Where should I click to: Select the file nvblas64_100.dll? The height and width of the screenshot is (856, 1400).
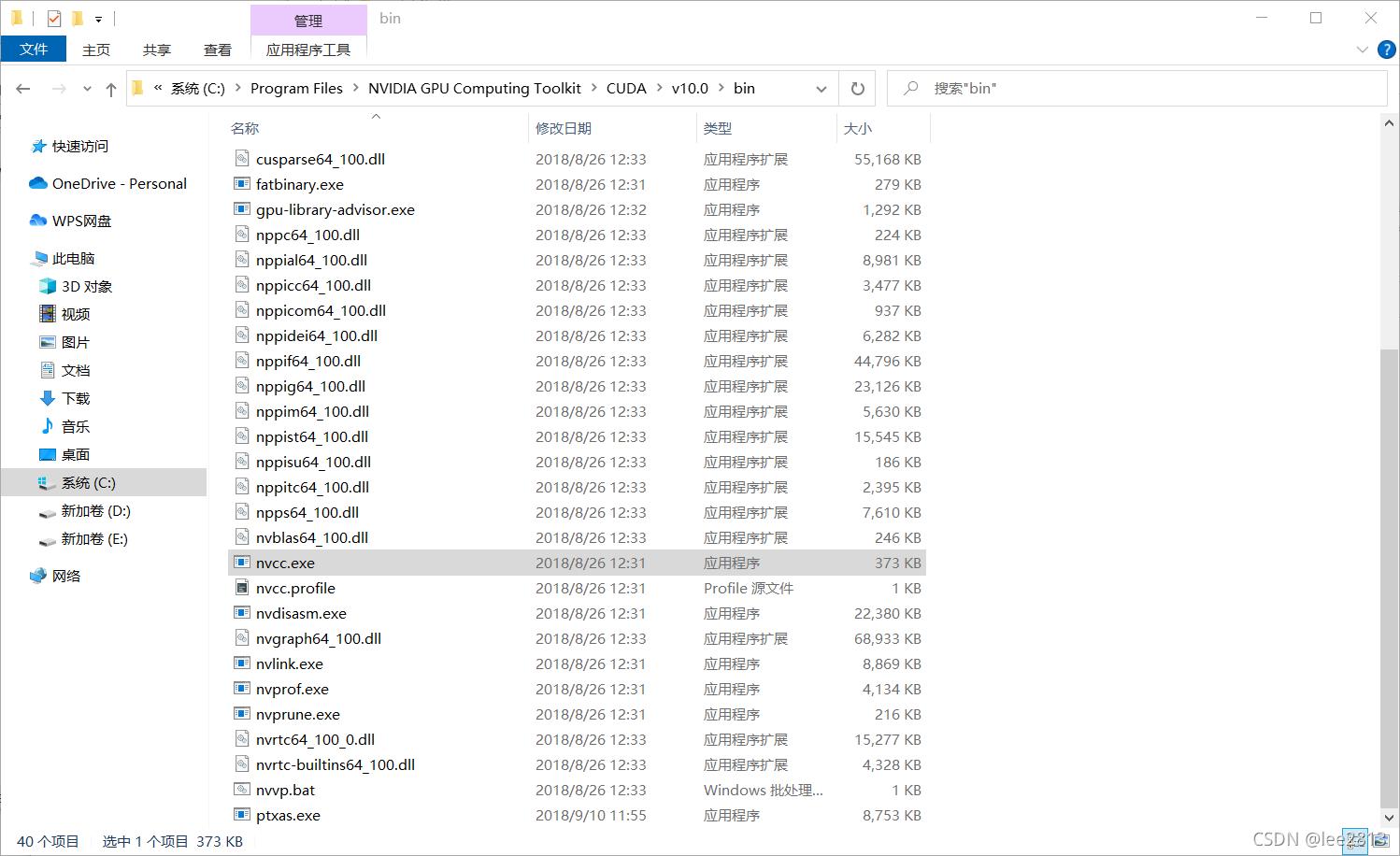coord(312,537)
